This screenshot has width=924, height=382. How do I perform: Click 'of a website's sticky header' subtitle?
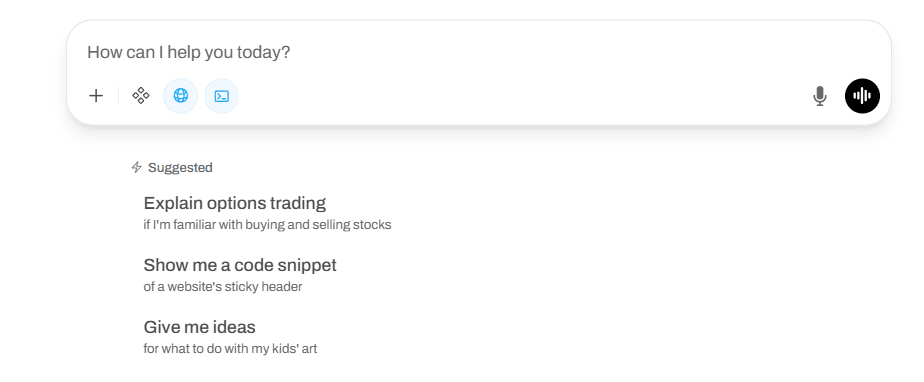tap(223, 287)
